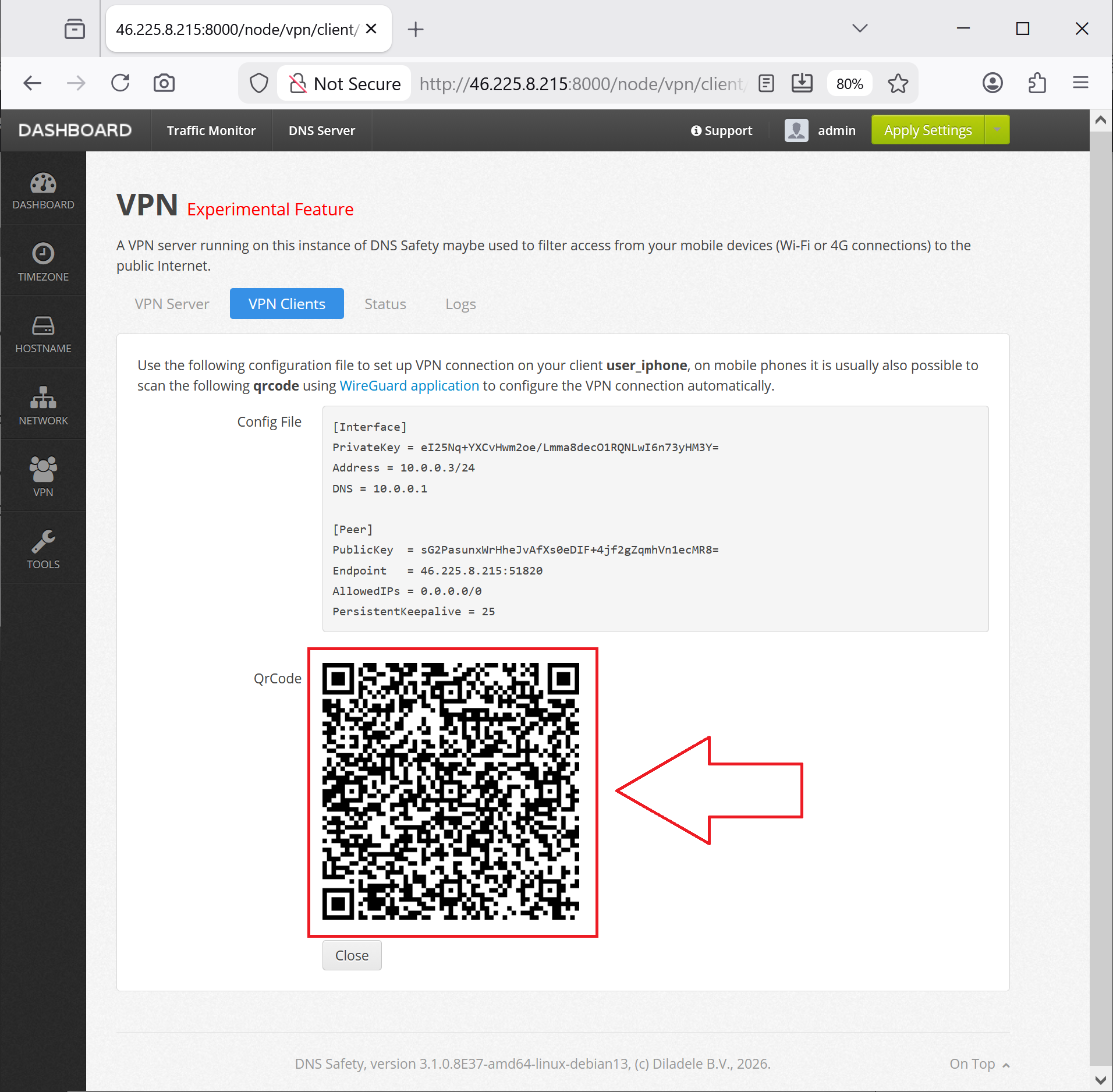Open the Firefox View icon in tab bar

[x=75, y=29]
